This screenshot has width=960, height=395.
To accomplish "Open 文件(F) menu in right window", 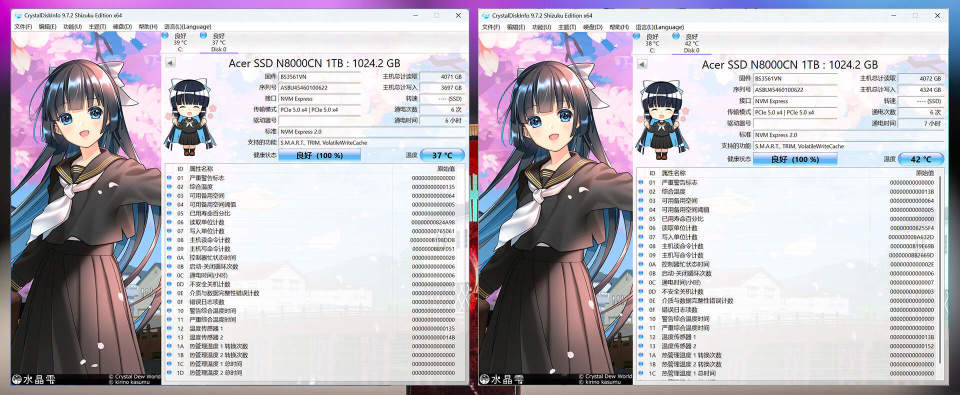I will click(x=491, y=28).
